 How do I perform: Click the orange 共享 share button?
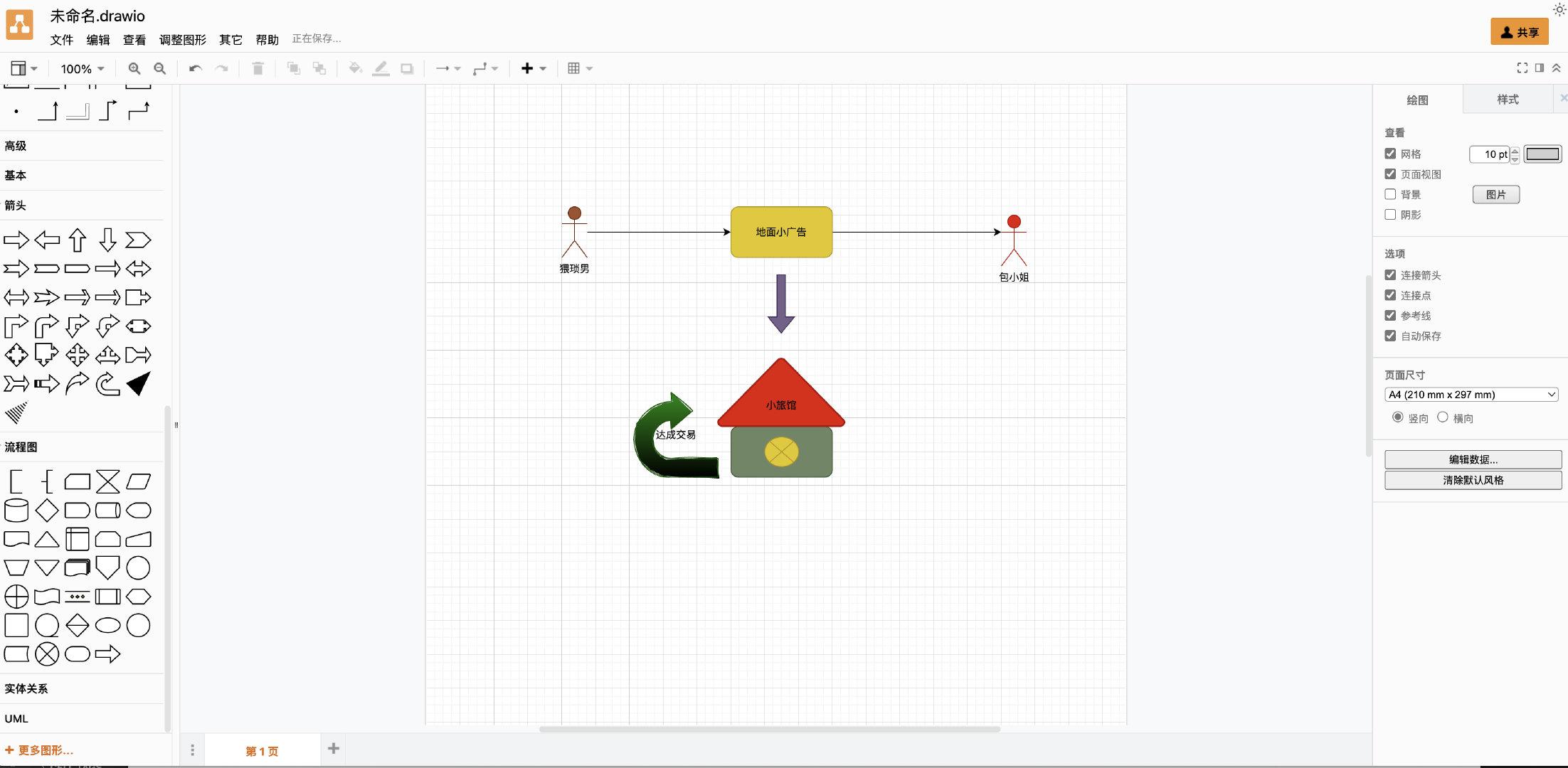click(x=1519, y=32)
